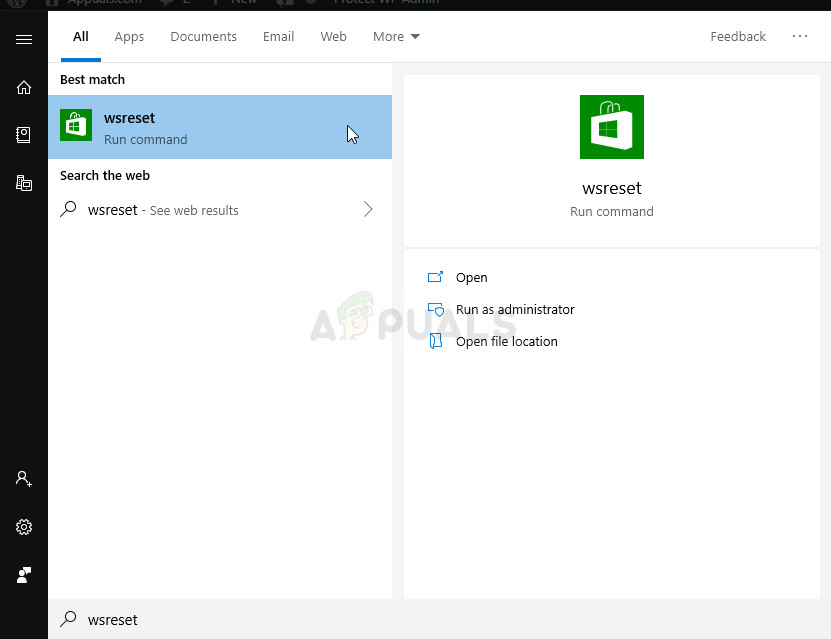The image size is (831, 639).
Task: Switch to the All tab
Action: (x=81, y=37)
